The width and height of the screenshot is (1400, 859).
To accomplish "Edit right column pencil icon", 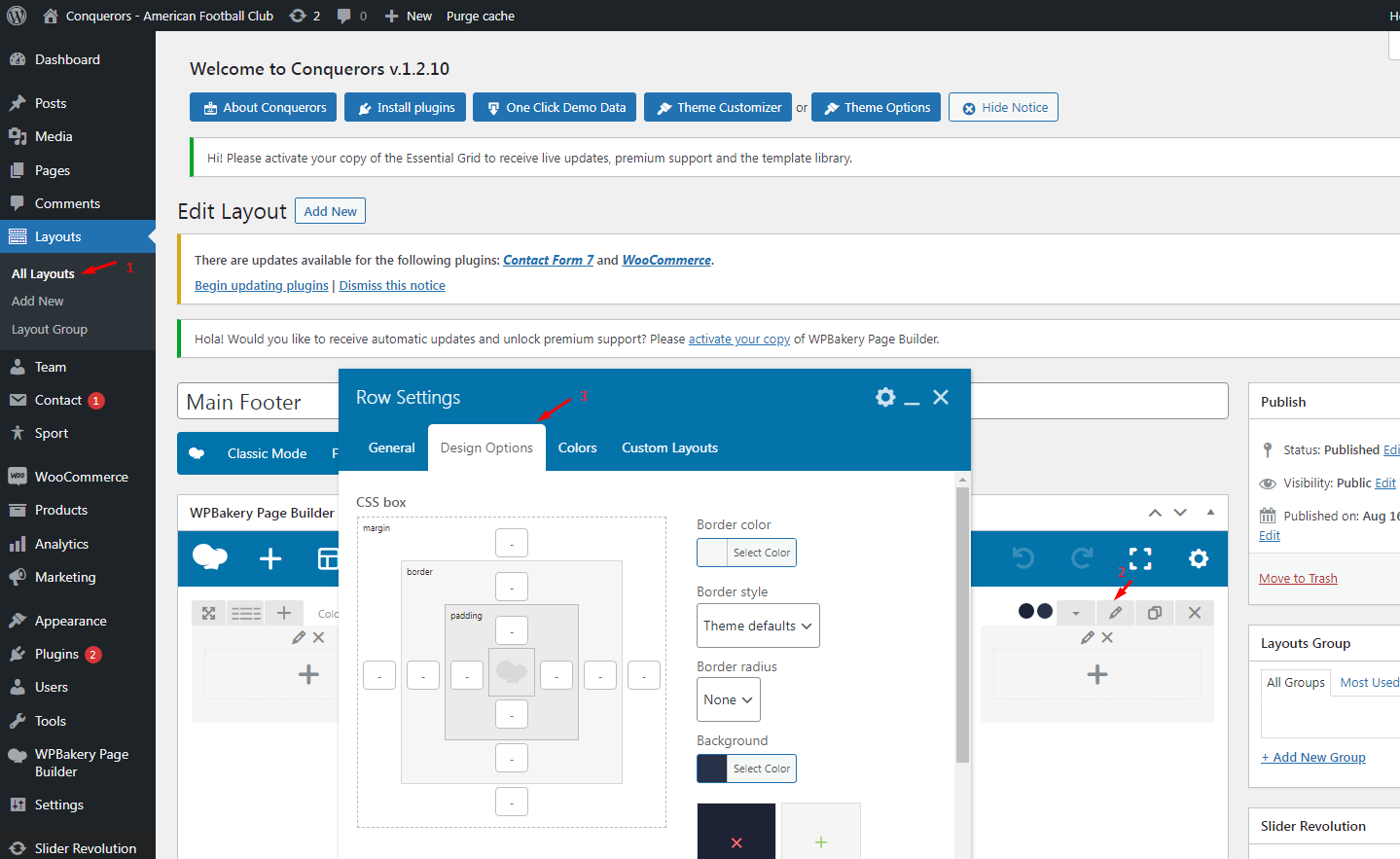I will coord(1088,637).
